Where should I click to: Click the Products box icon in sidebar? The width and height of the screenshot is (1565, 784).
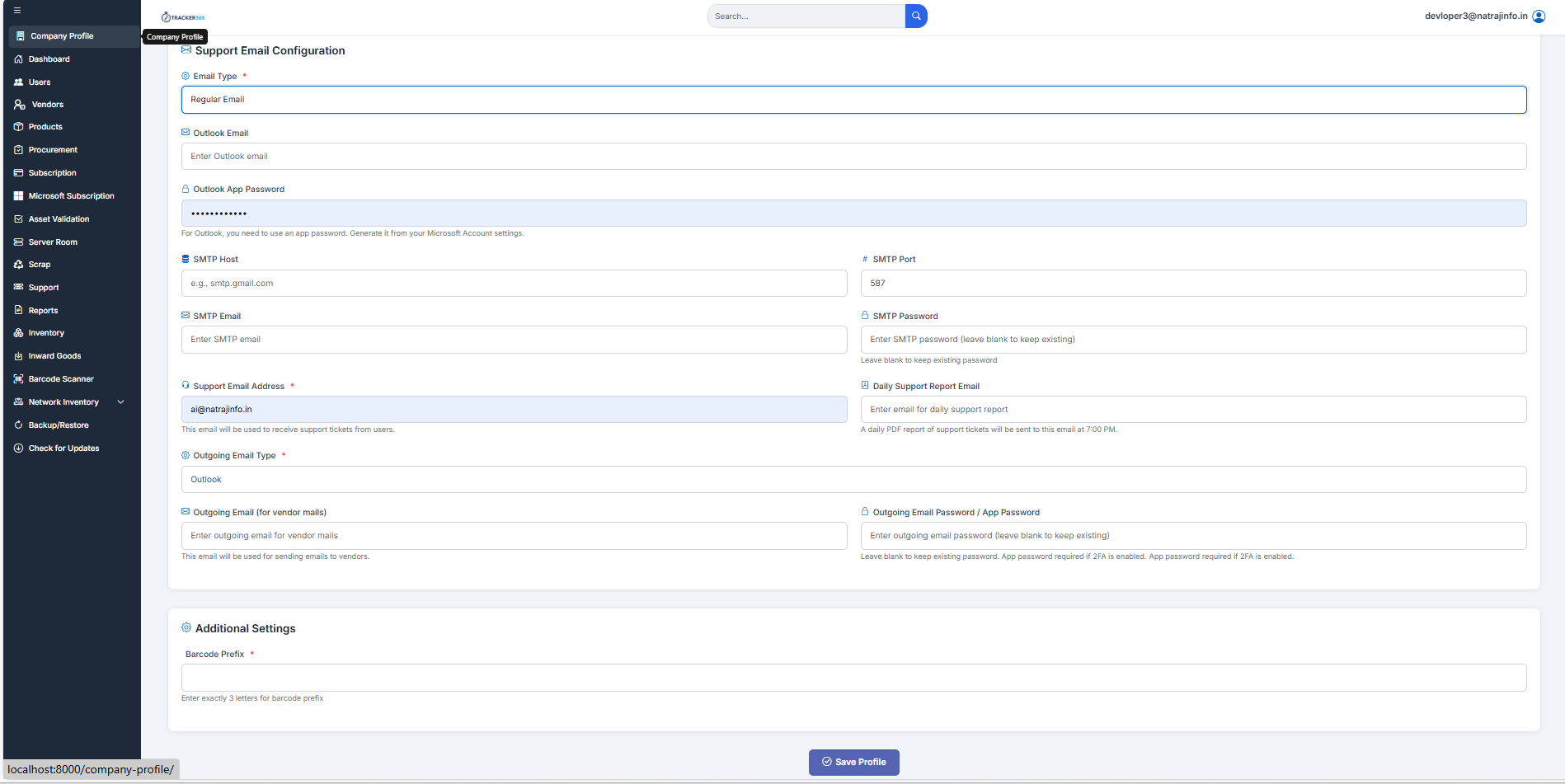[x=18, y=127]
